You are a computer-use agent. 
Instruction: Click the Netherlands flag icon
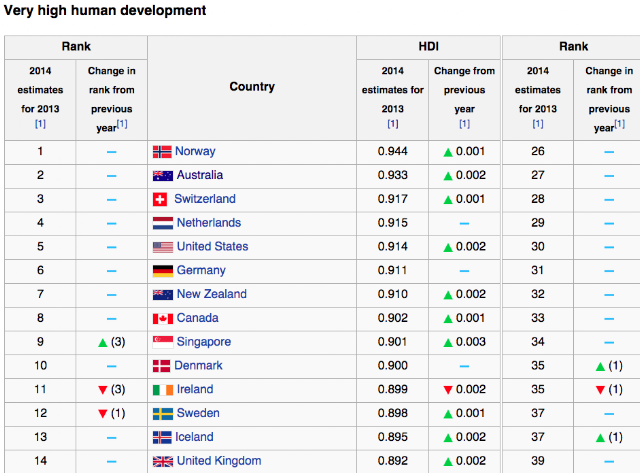pos(163,223)
